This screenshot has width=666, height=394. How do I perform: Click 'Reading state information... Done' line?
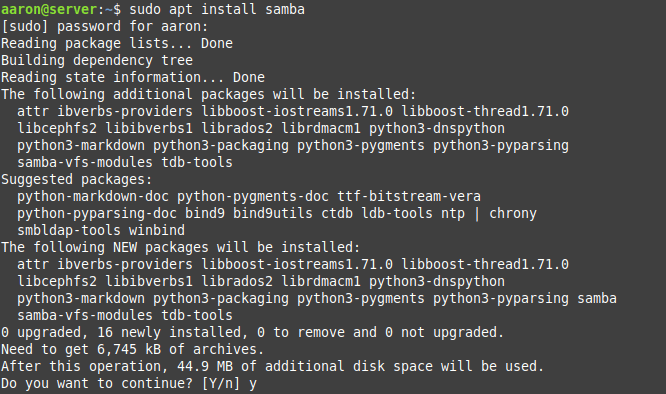133,77
